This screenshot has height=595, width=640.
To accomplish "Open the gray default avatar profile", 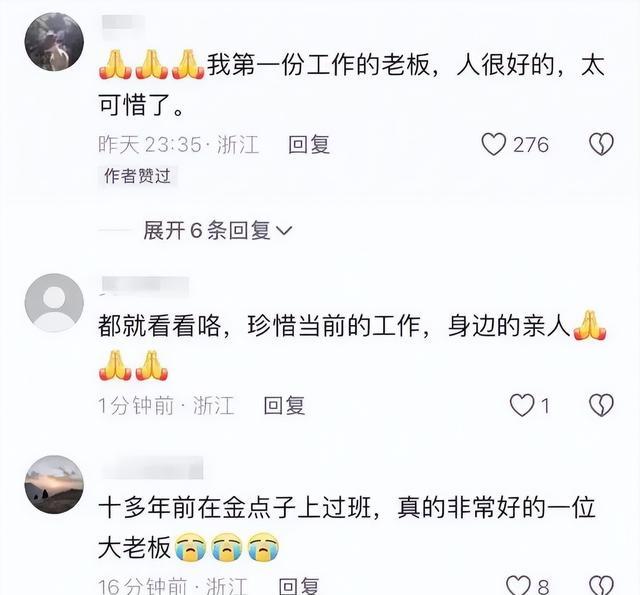I will [x=54, y=302].
